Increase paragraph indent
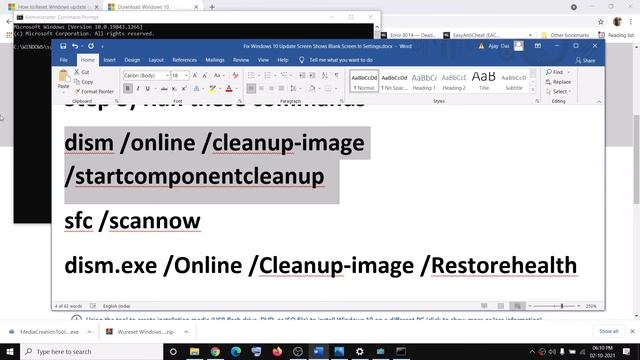Image resolution: width=640 pixels, height=360 pixels. coord(312,76)
